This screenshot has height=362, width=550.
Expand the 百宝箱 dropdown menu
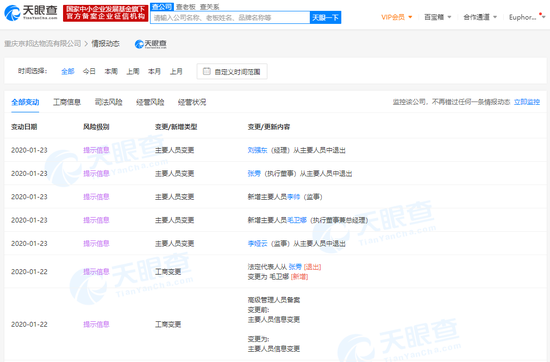437,17
